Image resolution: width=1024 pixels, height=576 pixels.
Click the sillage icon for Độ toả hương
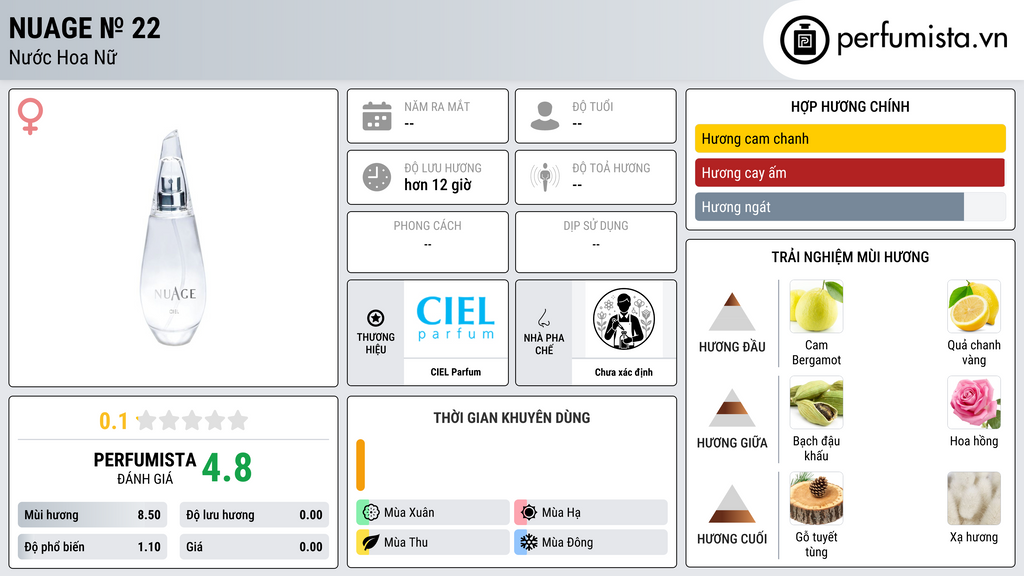pos(545,177)
